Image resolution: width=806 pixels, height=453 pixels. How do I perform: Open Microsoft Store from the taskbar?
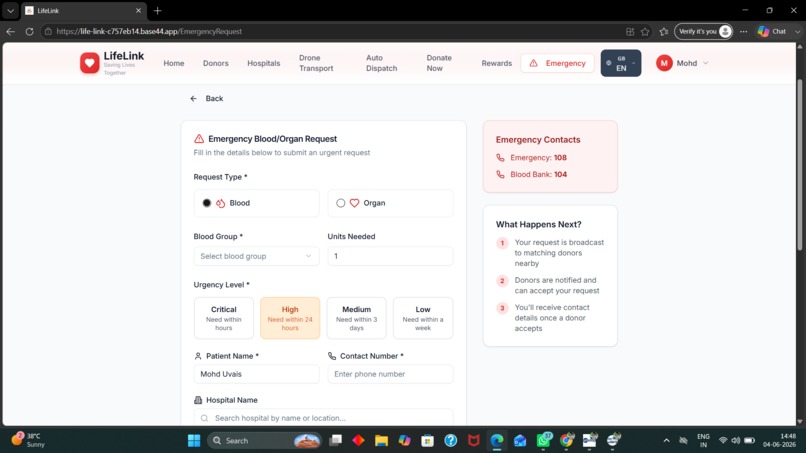point(427,441)
